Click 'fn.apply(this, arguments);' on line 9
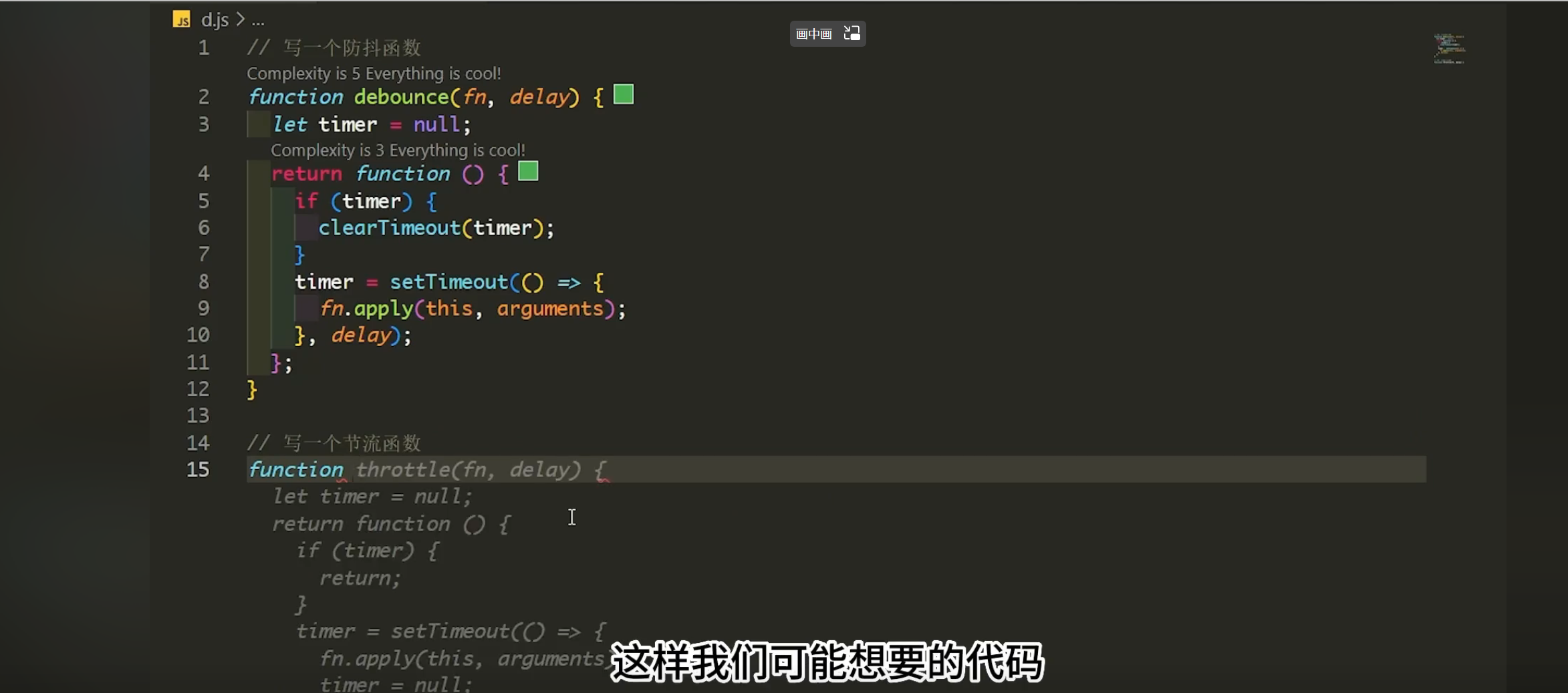Image resolution: width=1568 pixels, height=693 pixels. 473,309
